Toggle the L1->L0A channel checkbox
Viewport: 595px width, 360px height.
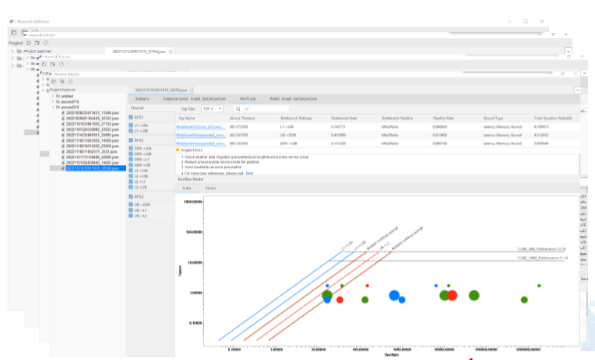pyautogui.click(x=131, y=125)
